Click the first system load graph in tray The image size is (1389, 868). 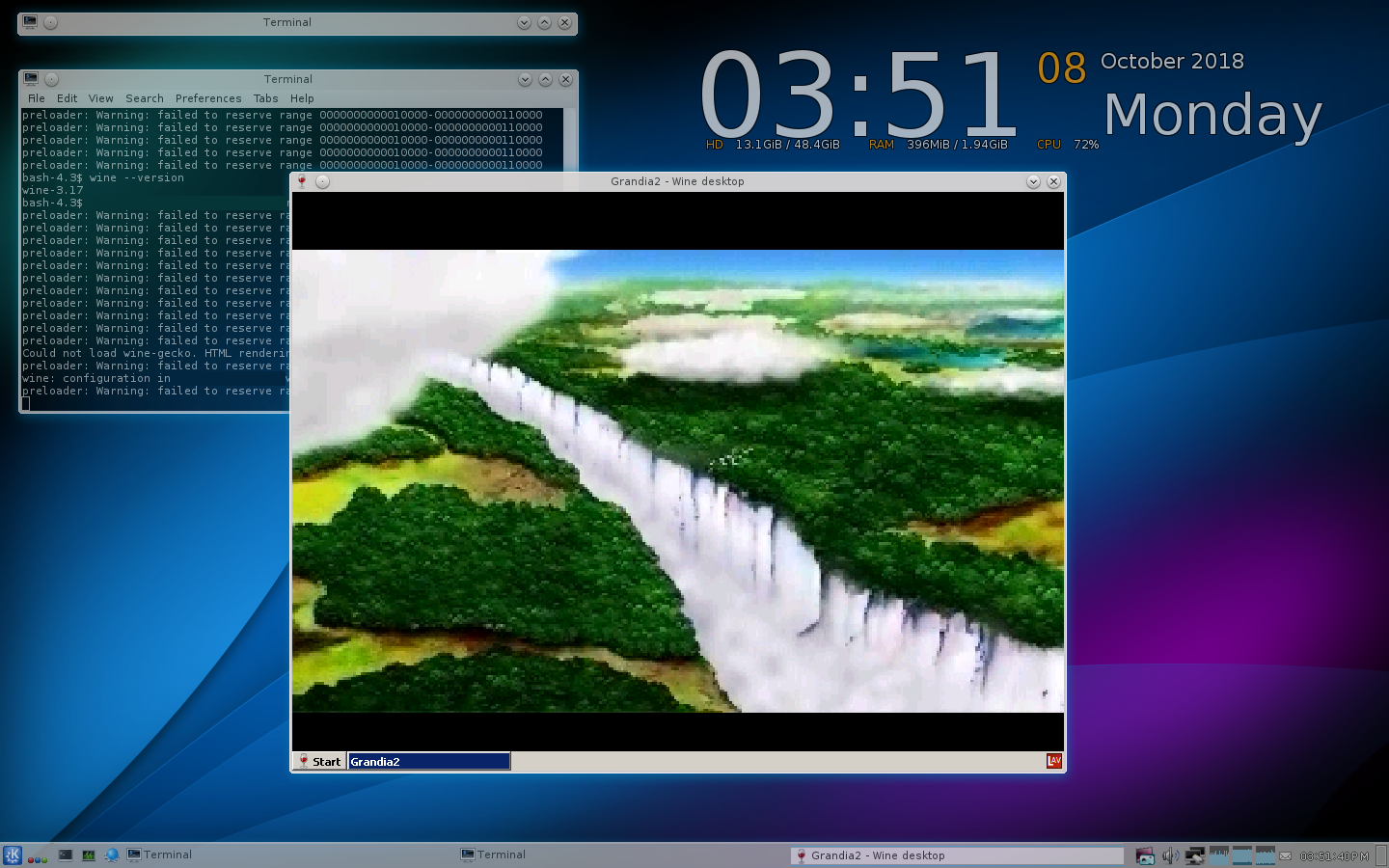click(1219, 855)
